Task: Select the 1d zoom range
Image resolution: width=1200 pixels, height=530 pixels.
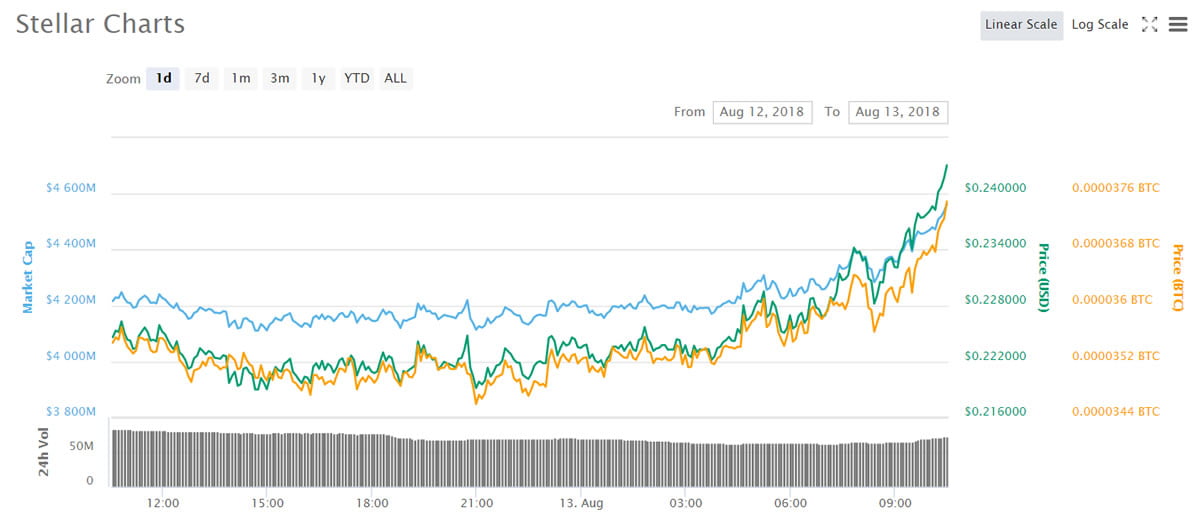Action: click(163, 78)
